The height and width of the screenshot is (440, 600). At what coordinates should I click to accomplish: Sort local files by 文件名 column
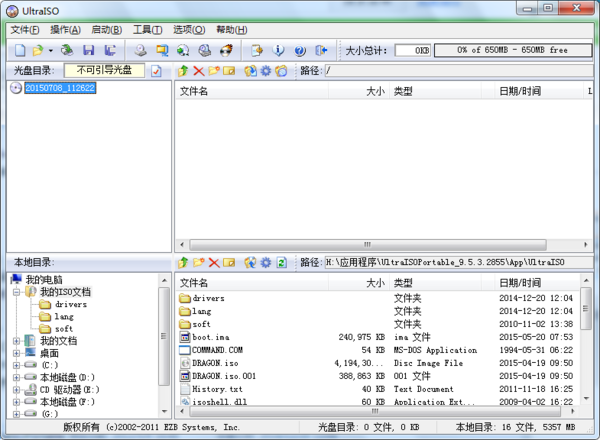click(253, 283)
